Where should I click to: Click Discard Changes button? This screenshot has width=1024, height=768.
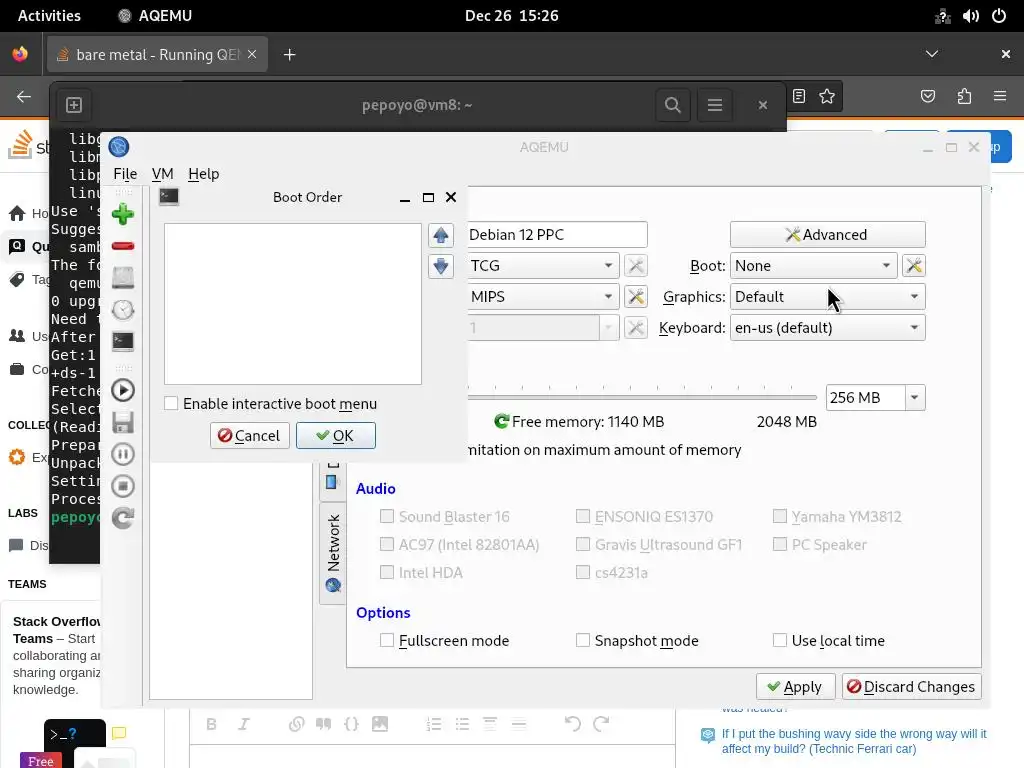(912, 687)
